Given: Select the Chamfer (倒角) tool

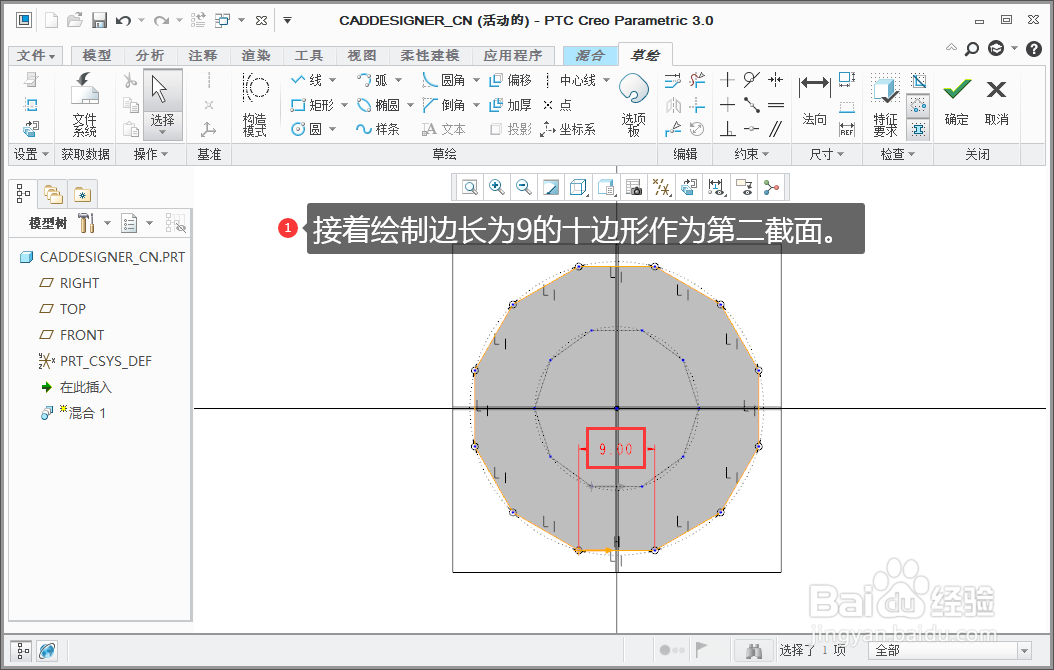Looking at the screenshot, I should click(x=444, y=105).
